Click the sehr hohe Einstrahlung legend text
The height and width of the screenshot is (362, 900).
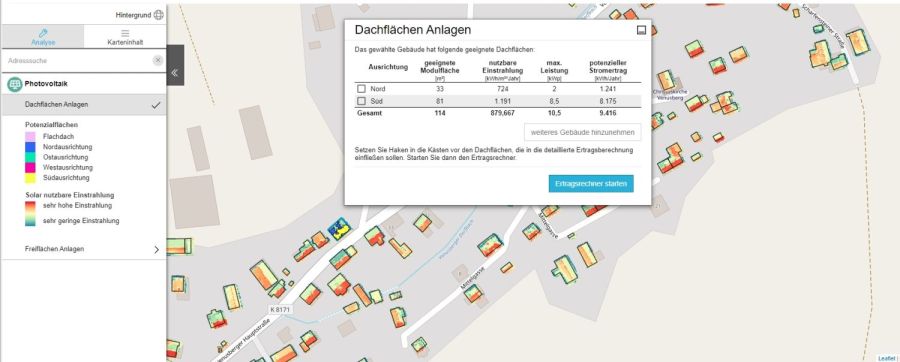tap(77, 205)
